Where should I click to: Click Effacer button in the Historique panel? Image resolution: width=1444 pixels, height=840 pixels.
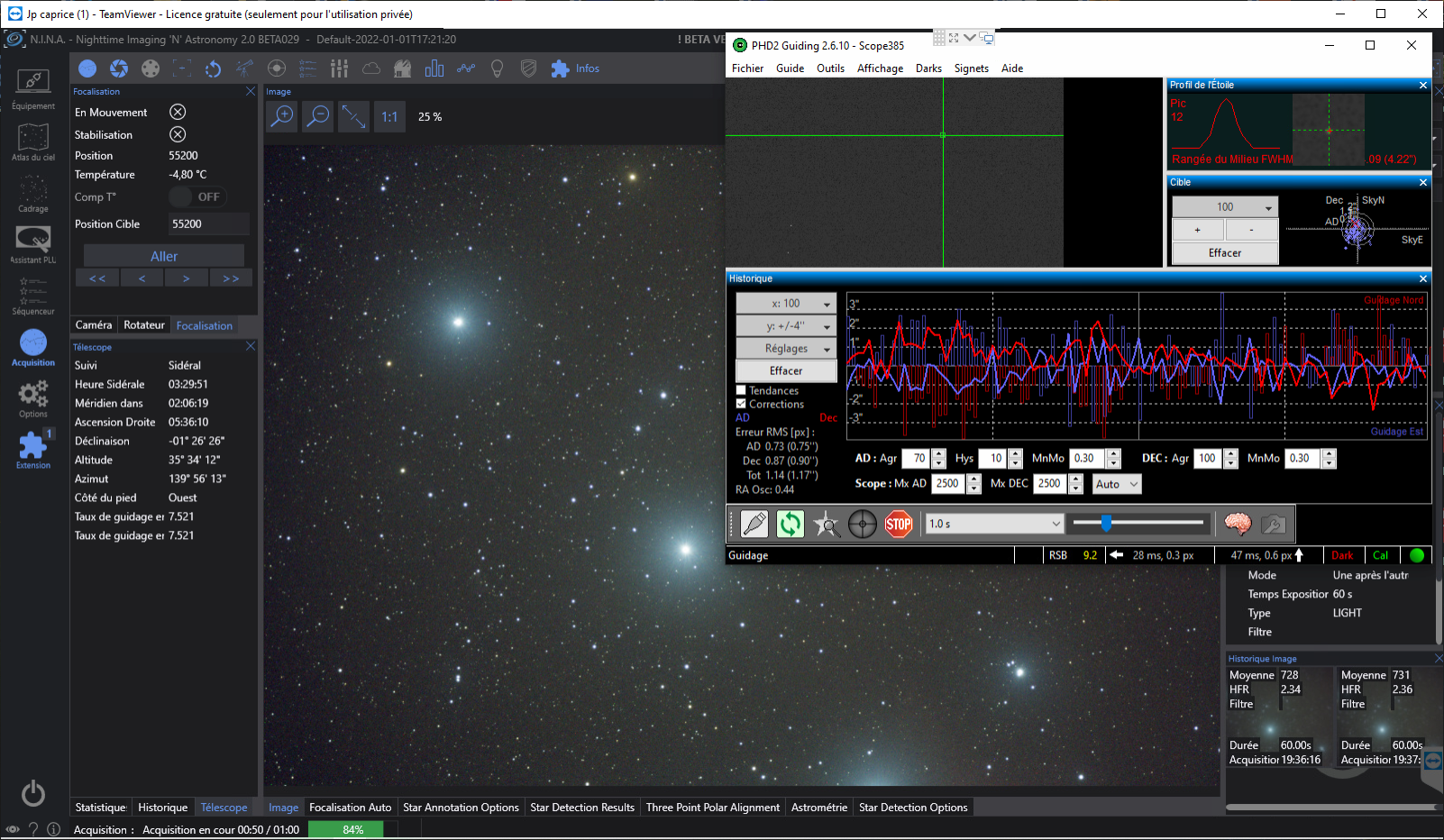click(x=786, y=371)
